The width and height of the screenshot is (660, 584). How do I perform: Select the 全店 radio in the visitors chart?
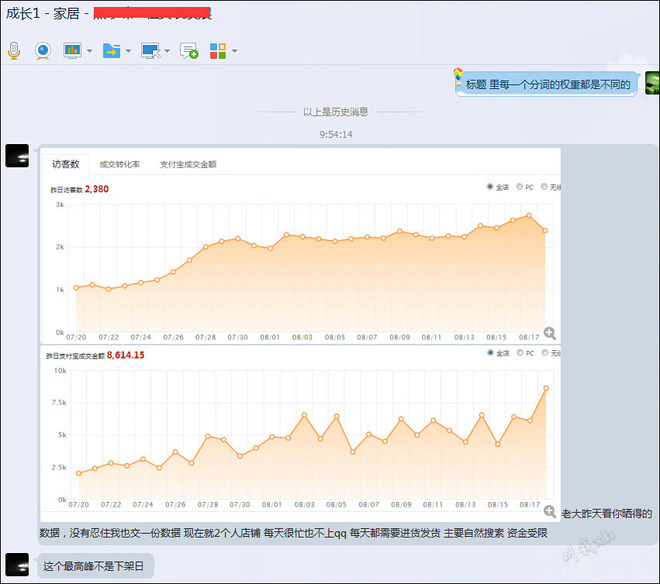(x=490, y=187)
